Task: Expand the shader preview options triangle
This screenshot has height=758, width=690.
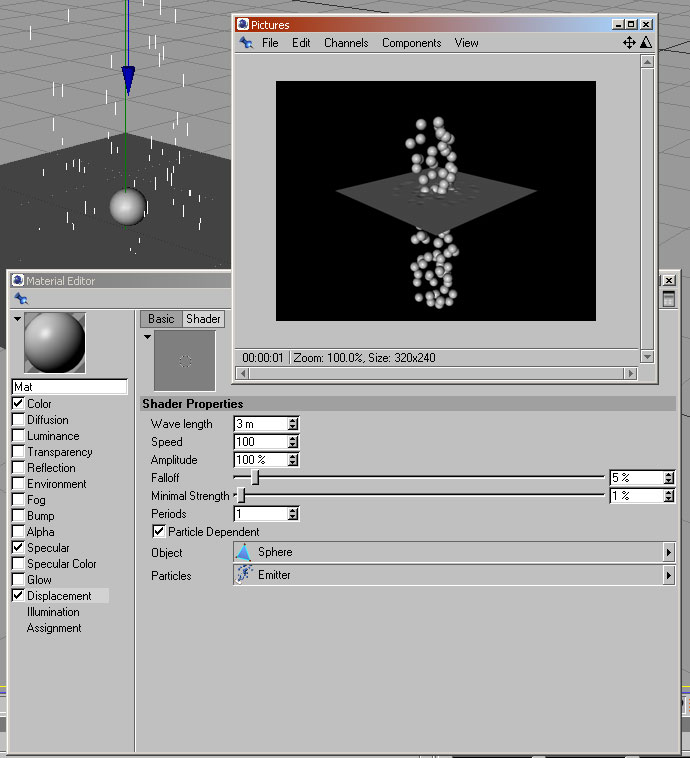Action: 147,336
